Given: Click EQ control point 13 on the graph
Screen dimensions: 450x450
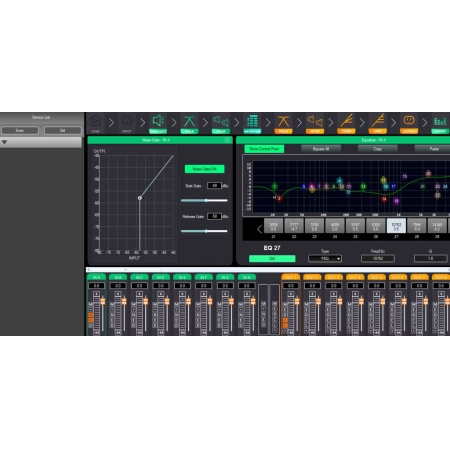Looking at the screenshot, I should pos(363,186).
